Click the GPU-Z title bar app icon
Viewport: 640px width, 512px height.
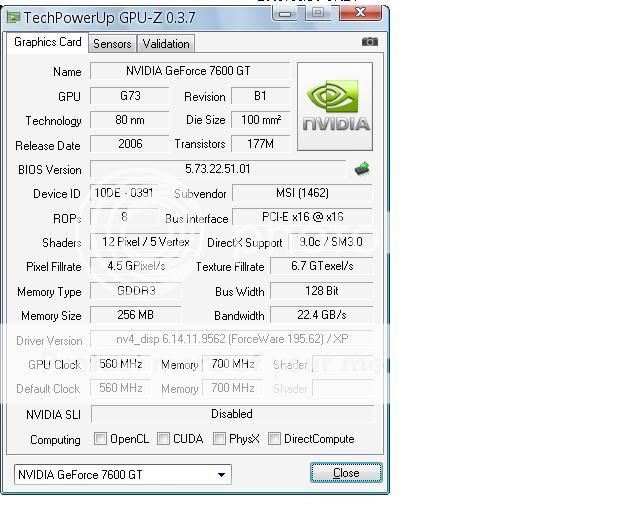(13, 17)
